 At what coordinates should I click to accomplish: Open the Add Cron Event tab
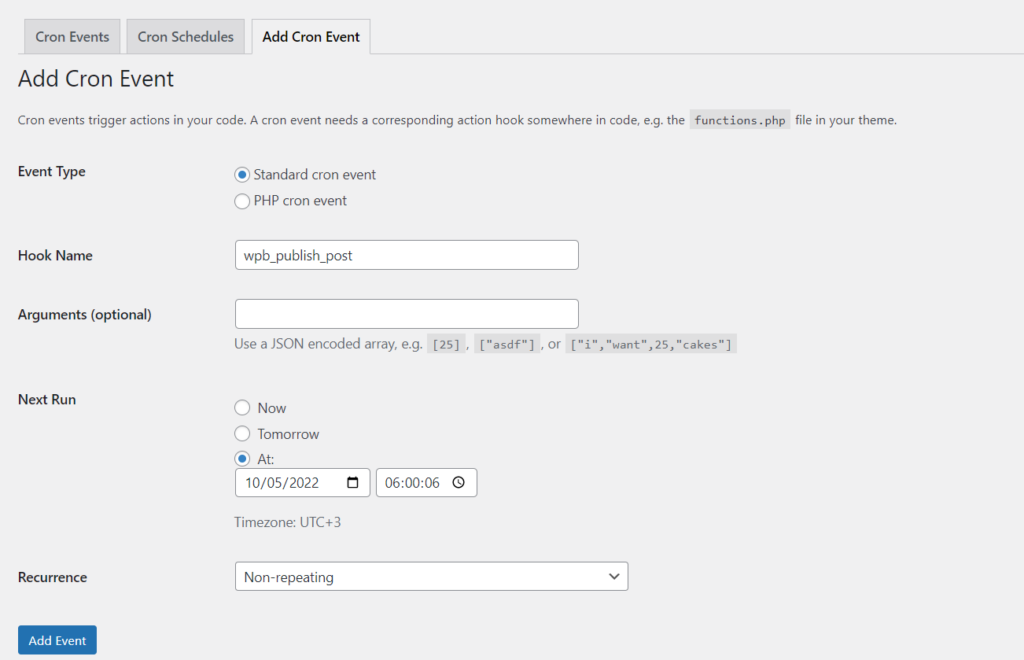(311, 37)
